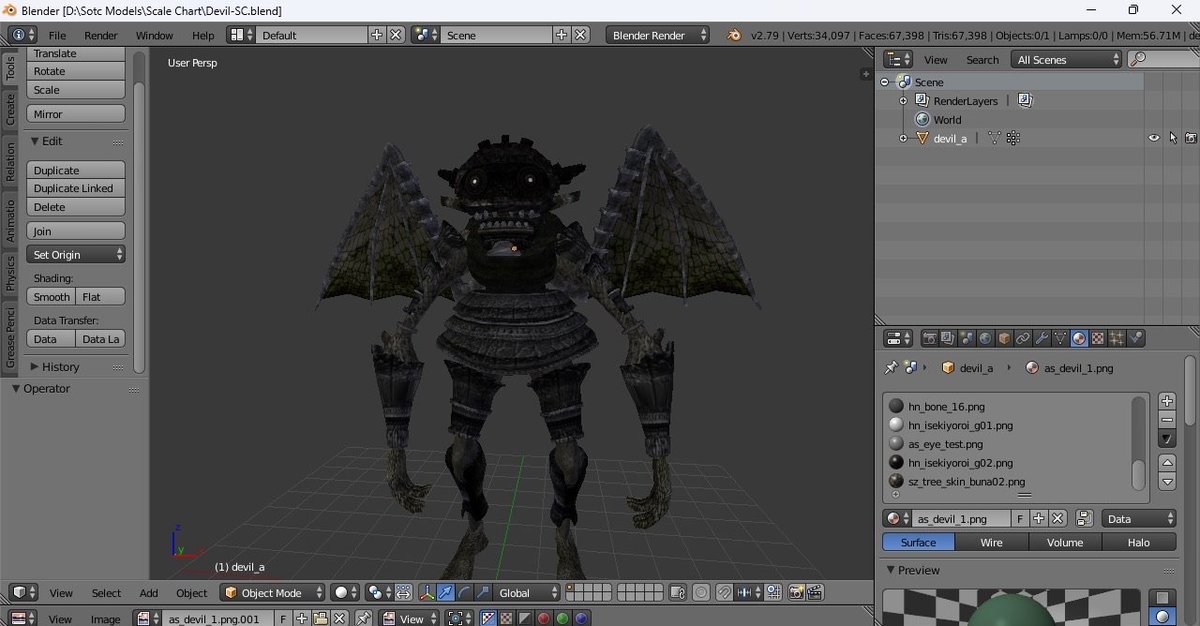1200x626 pixels.
Task: Open the Render menu
Action: pos(101,35)
